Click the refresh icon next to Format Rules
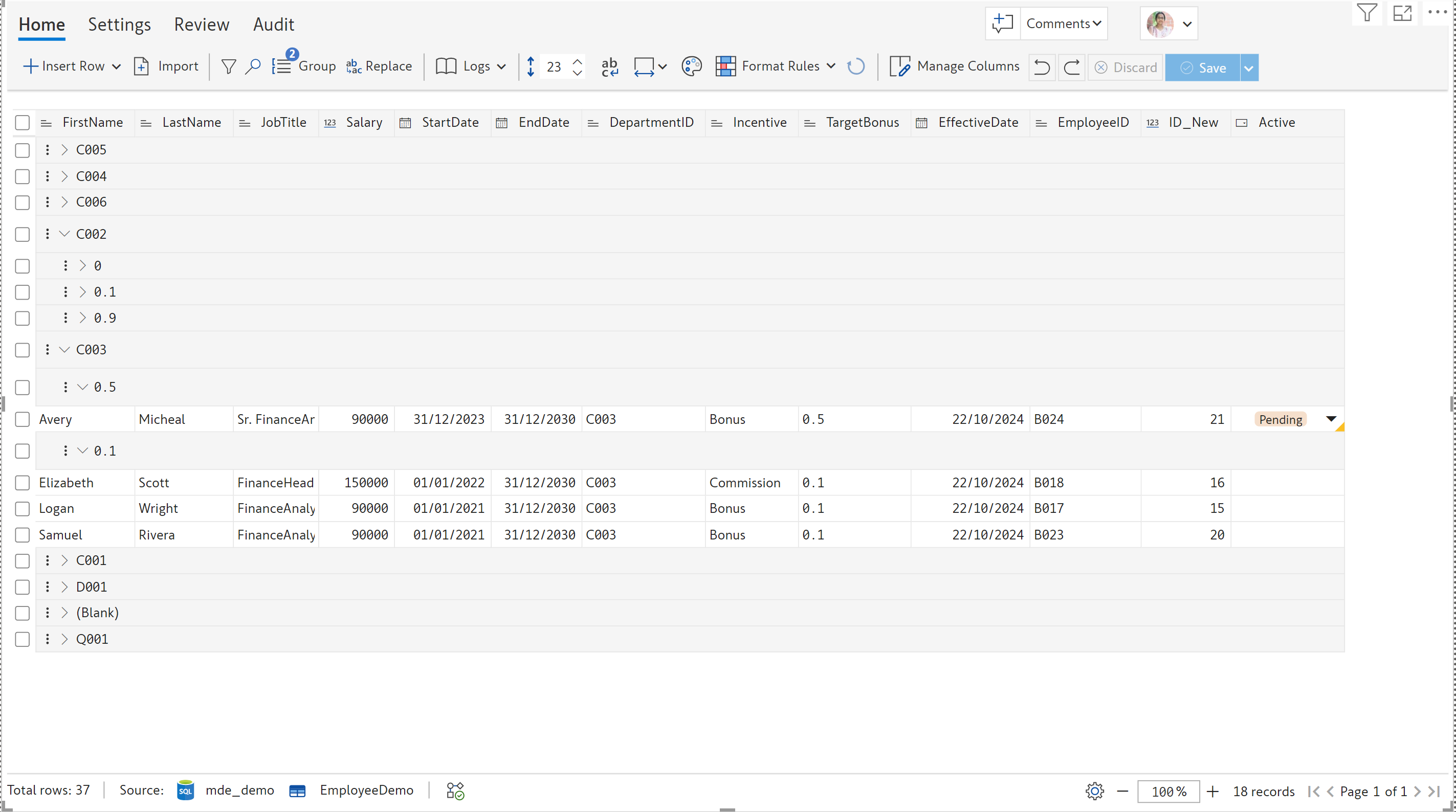The height and width of the screenshot is (812, 1456). pos(856,66)
